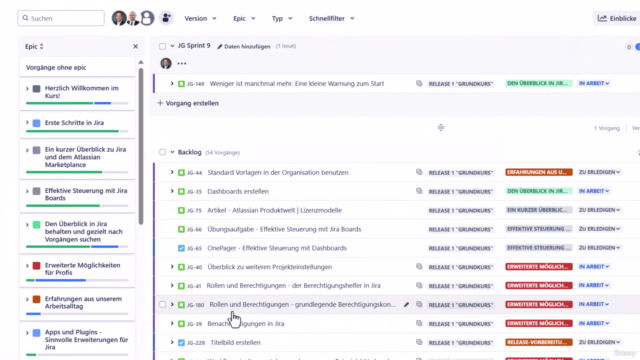
Task: Click the child issues icon of JG-149
Action: point(419,83)
